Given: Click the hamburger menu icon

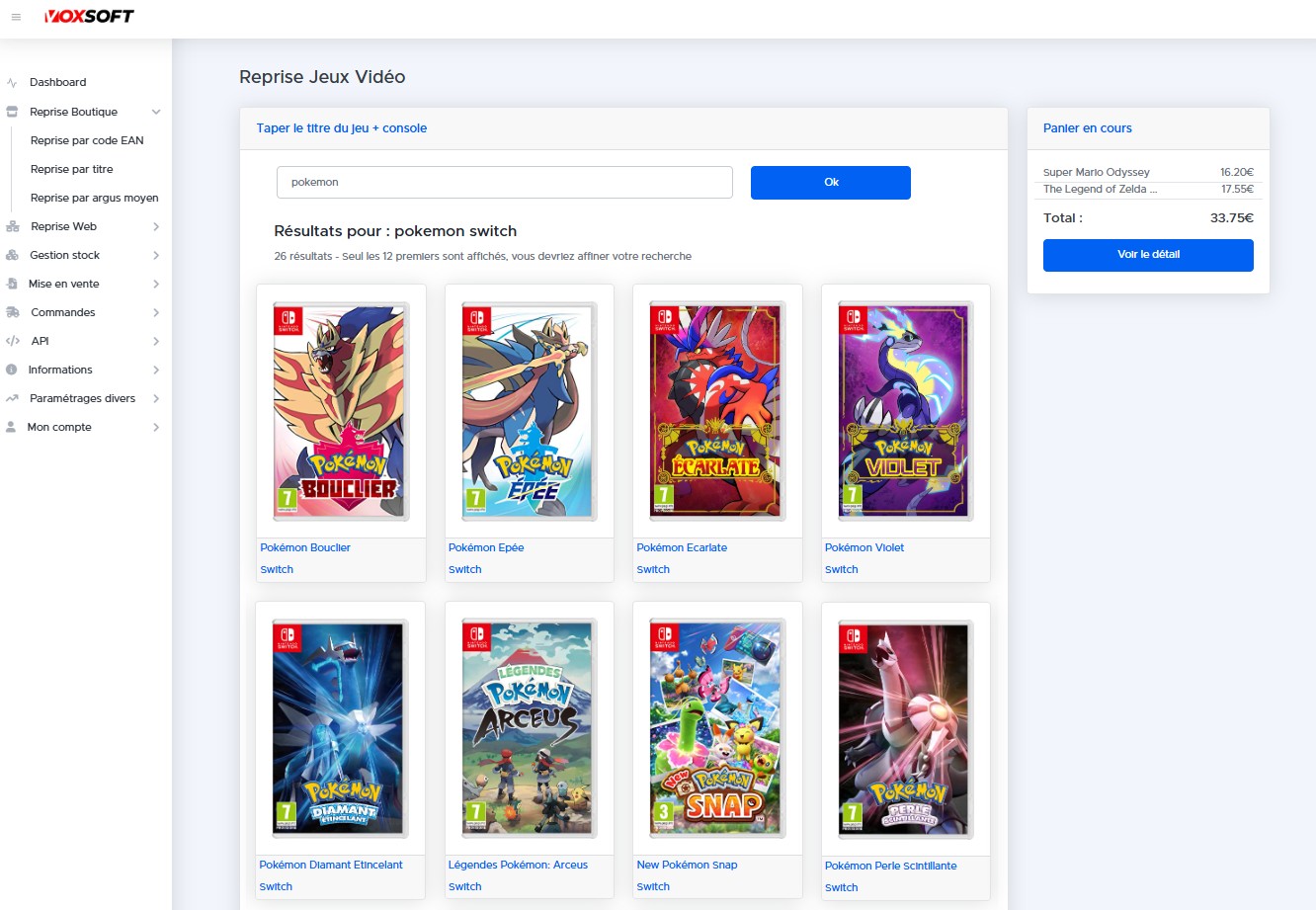Looking at the screenshot, I should 16,17.
